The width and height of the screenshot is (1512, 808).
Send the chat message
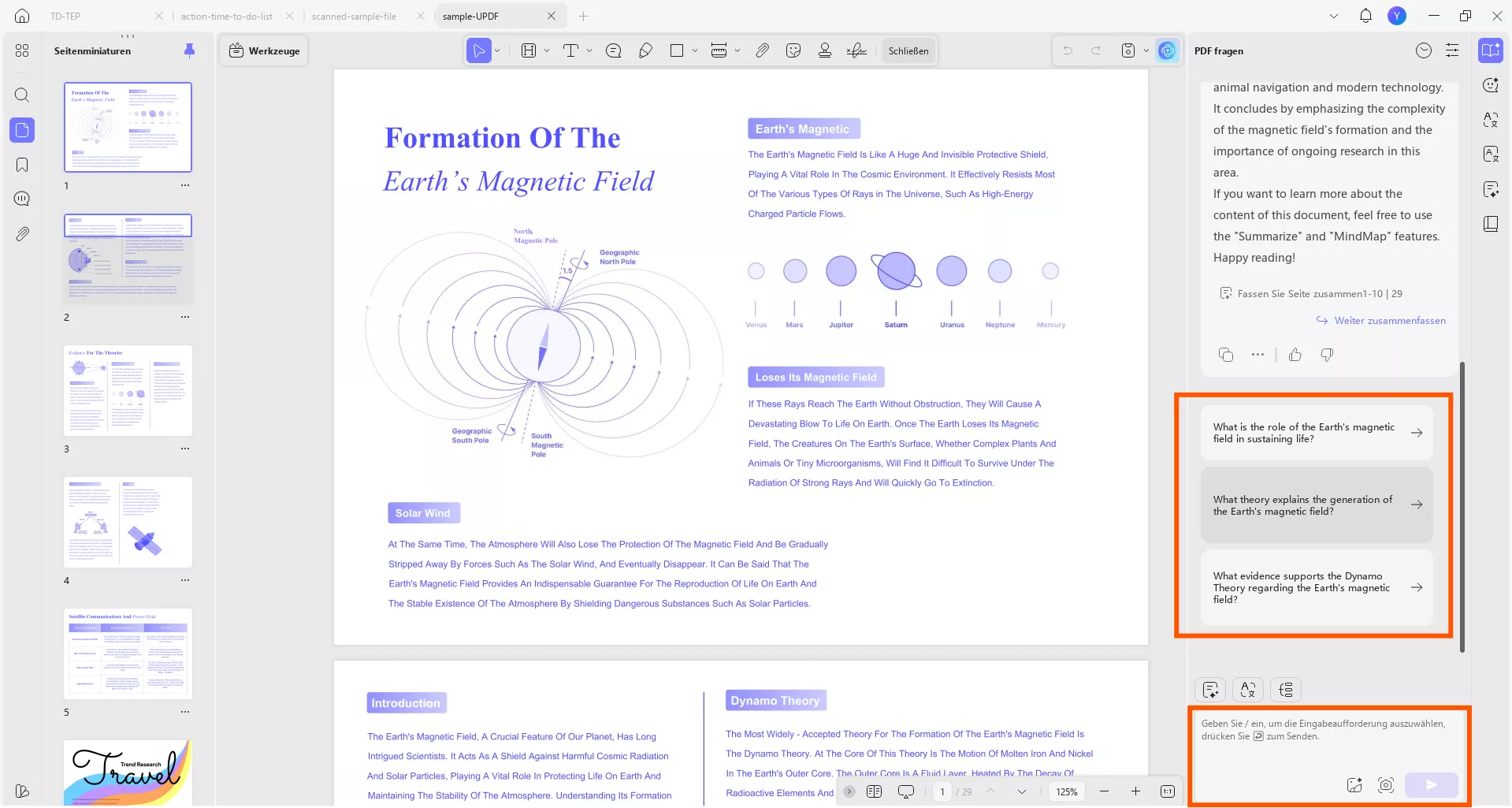point(1432,785)
